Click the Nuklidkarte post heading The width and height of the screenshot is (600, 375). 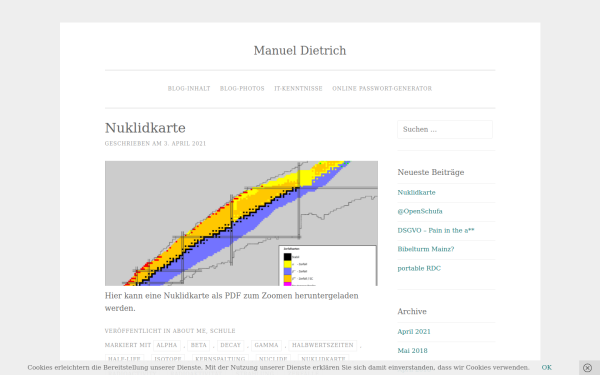pyautogui.click(x=145, y=128)
